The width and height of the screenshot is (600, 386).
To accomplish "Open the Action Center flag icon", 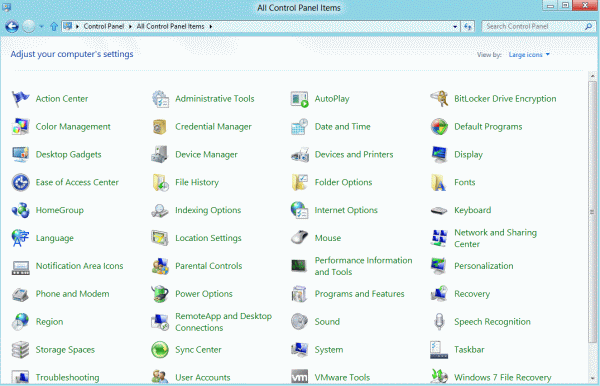I will pyautogui.click(x=20, y=99).
